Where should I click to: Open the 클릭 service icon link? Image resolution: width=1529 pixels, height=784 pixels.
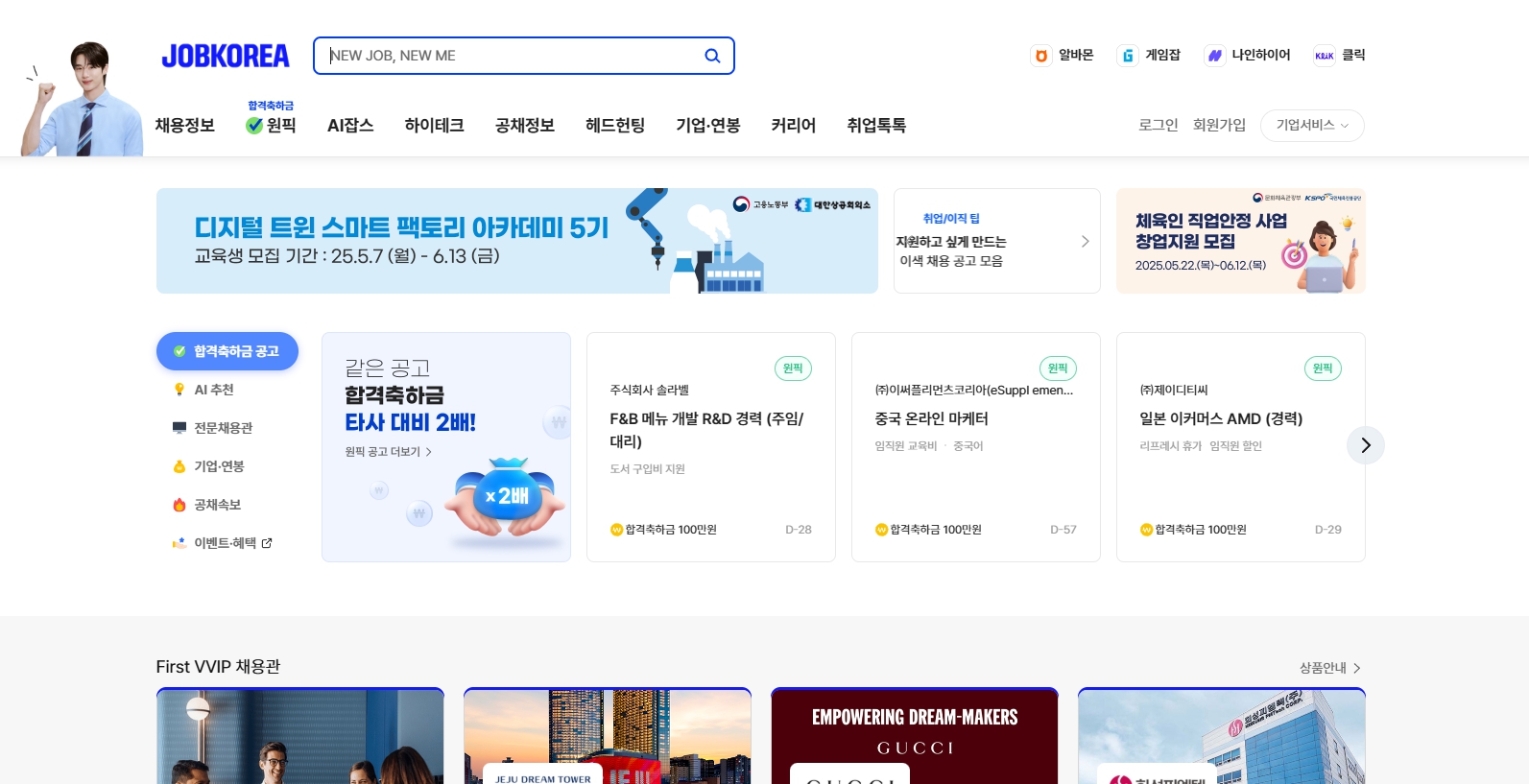coord(1324,56)
